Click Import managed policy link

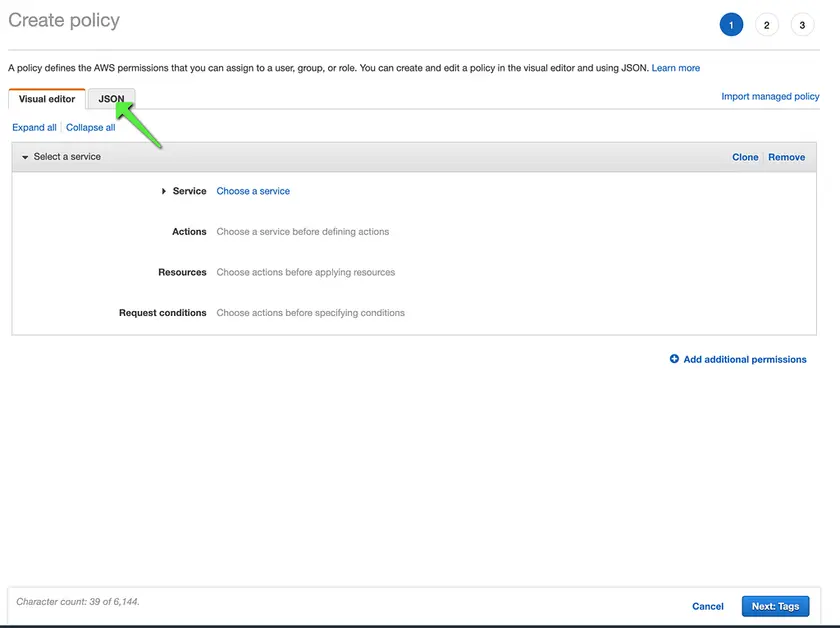[770, 96]
